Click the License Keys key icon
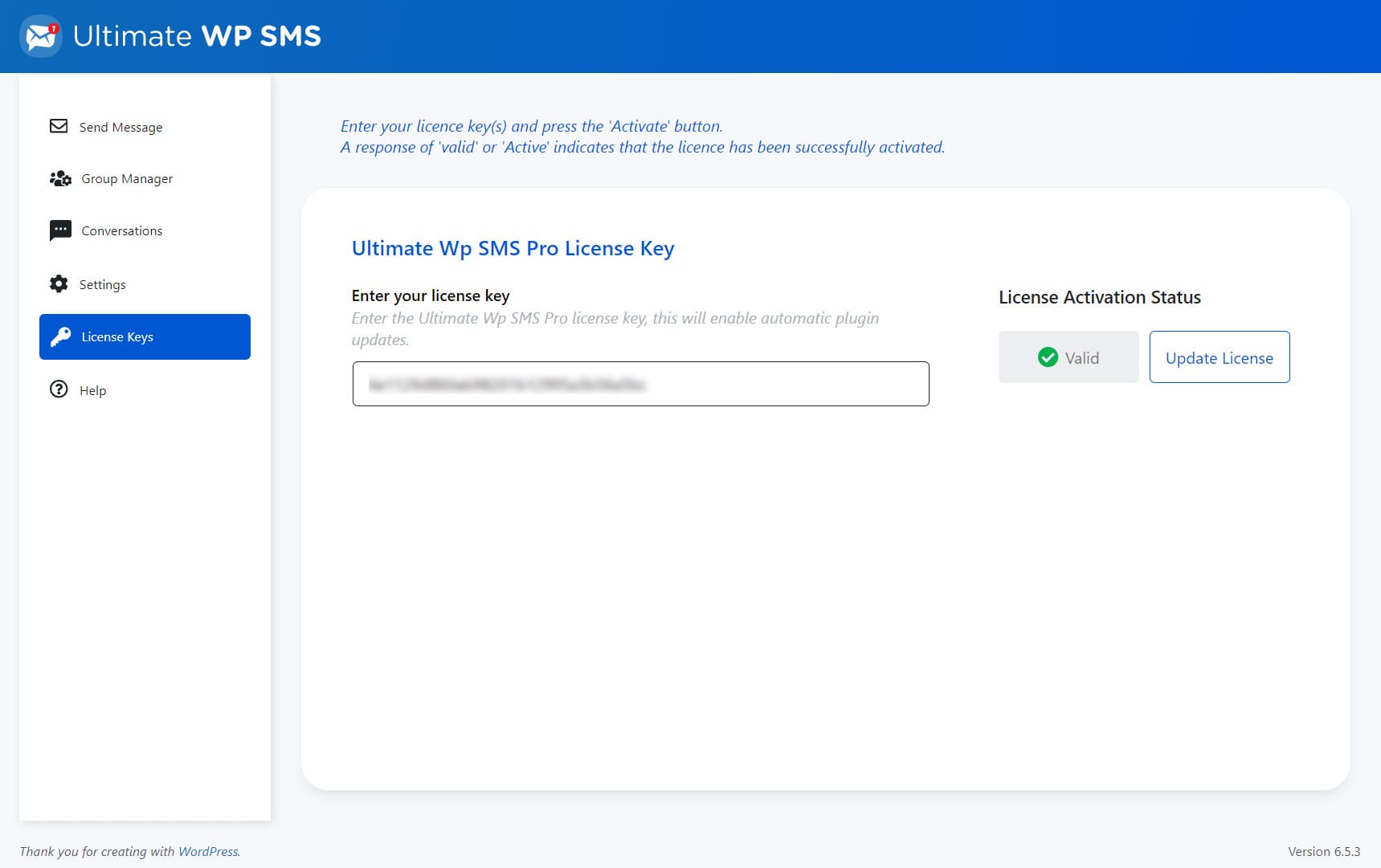 point(60,336)
